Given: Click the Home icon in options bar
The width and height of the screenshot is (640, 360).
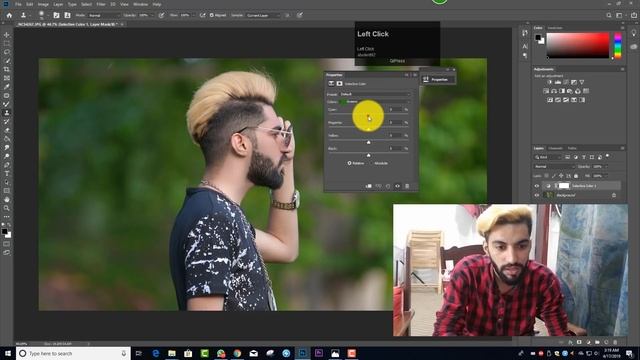Looking at the screenshot, I should coord(9,15).
